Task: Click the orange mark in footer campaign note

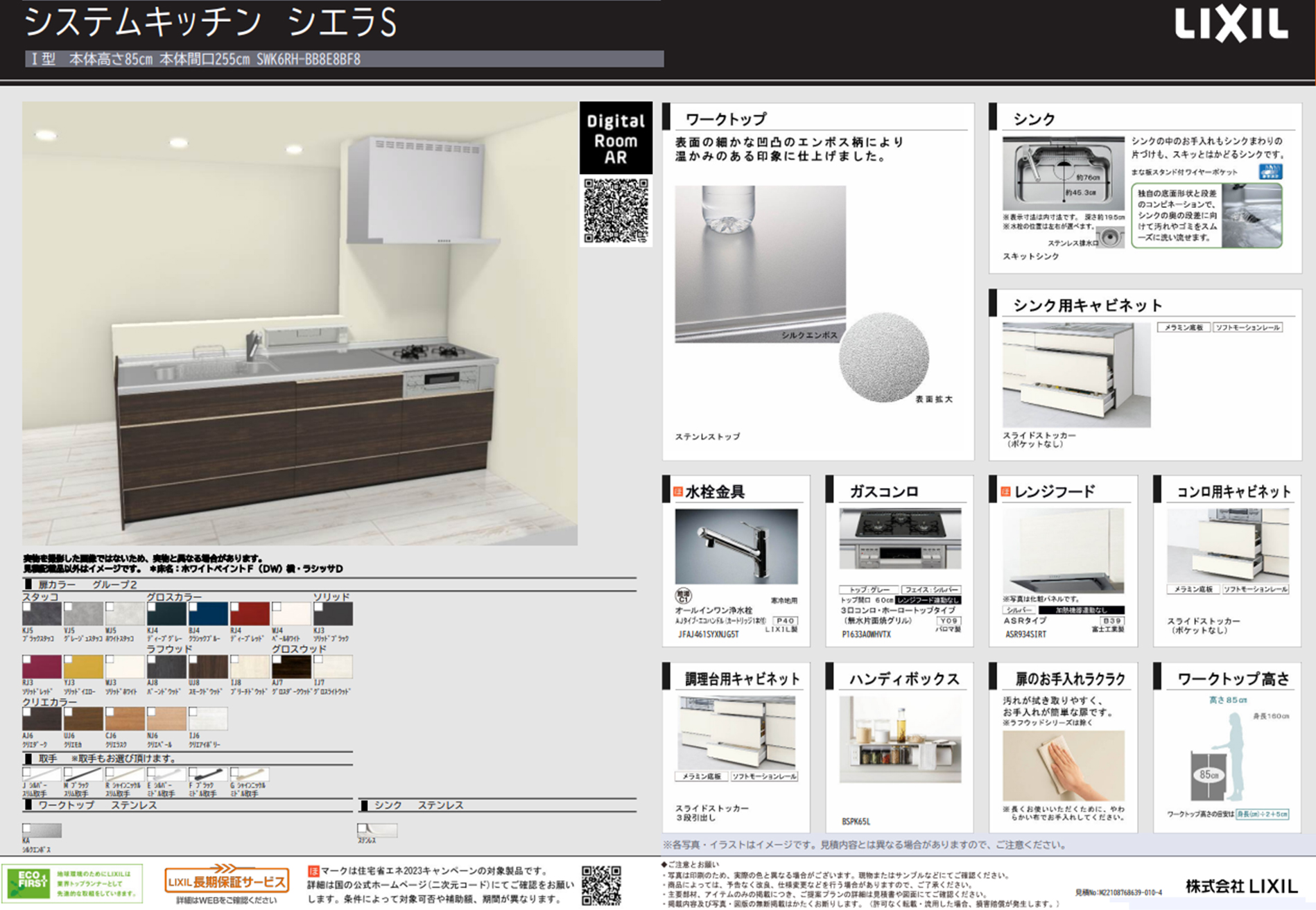Action: coord(313,870)
